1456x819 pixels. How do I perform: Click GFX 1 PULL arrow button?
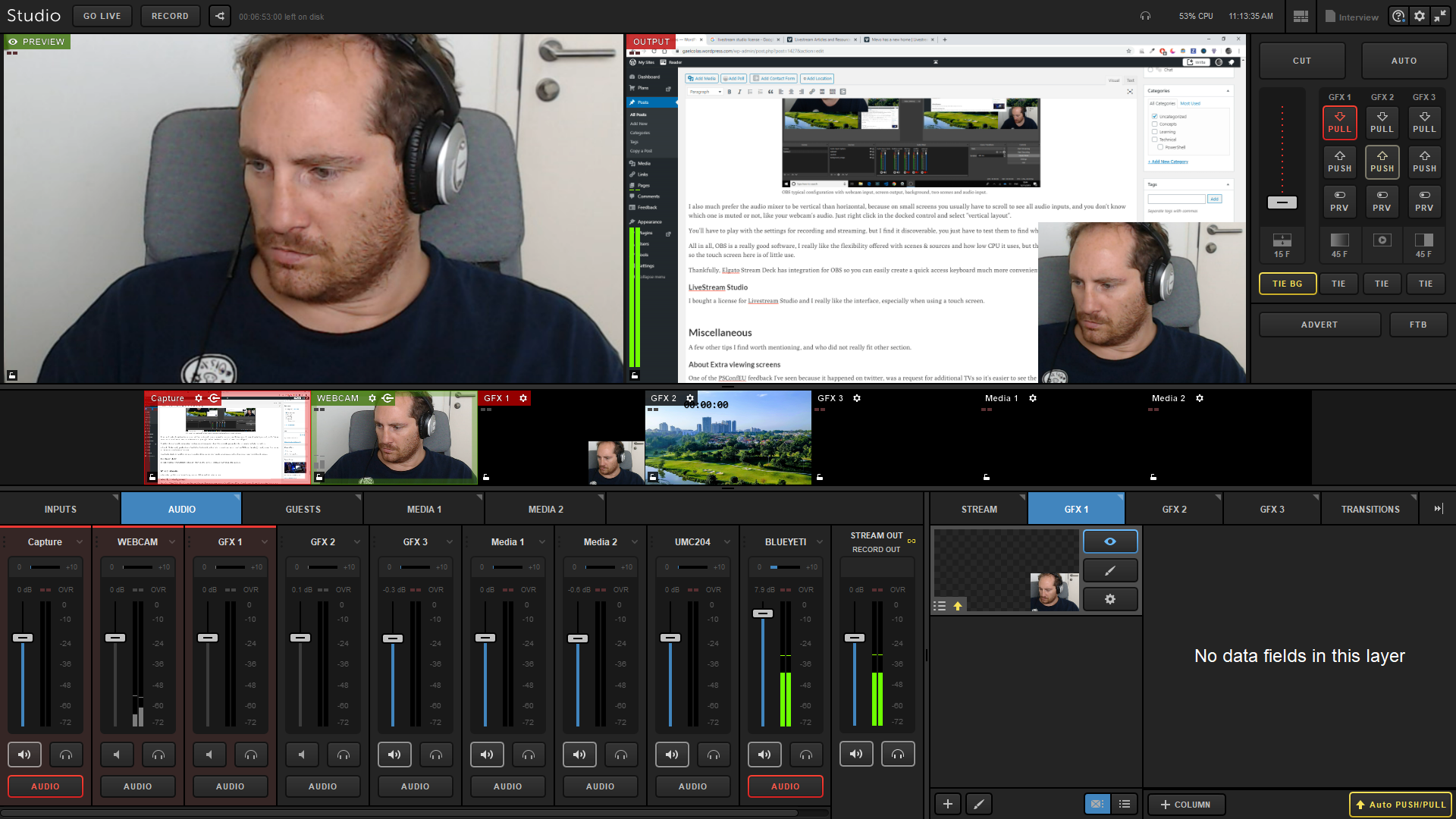click(1339, 122)
